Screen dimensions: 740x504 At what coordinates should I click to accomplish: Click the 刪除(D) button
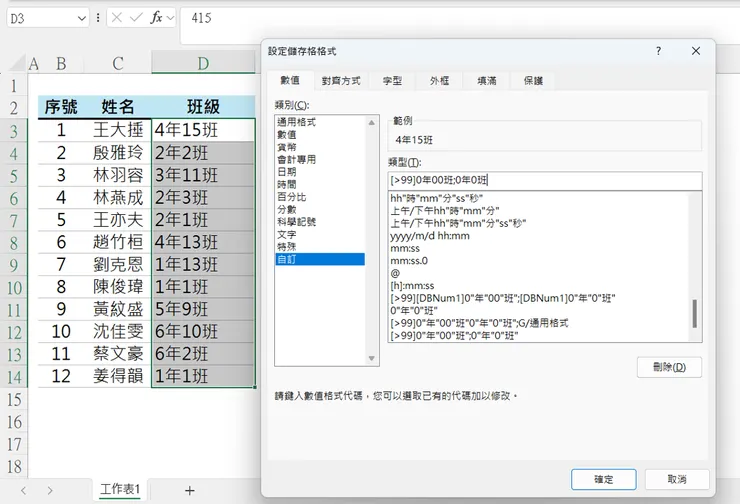point(669,367)
